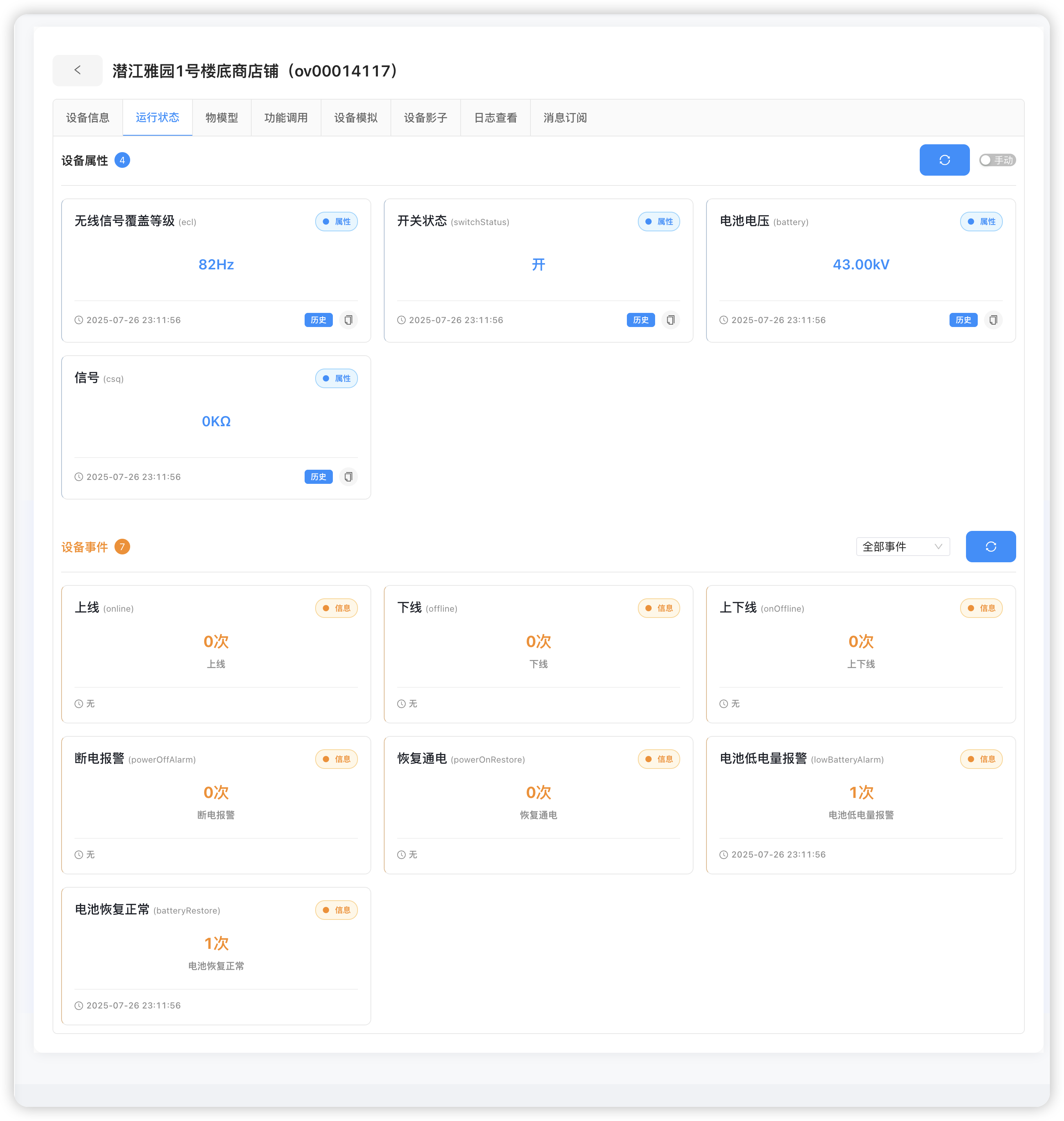This screenshot has width=1064, height=1121.
Task: Click the back arrow next to the device title
Action: click(78, 70)
